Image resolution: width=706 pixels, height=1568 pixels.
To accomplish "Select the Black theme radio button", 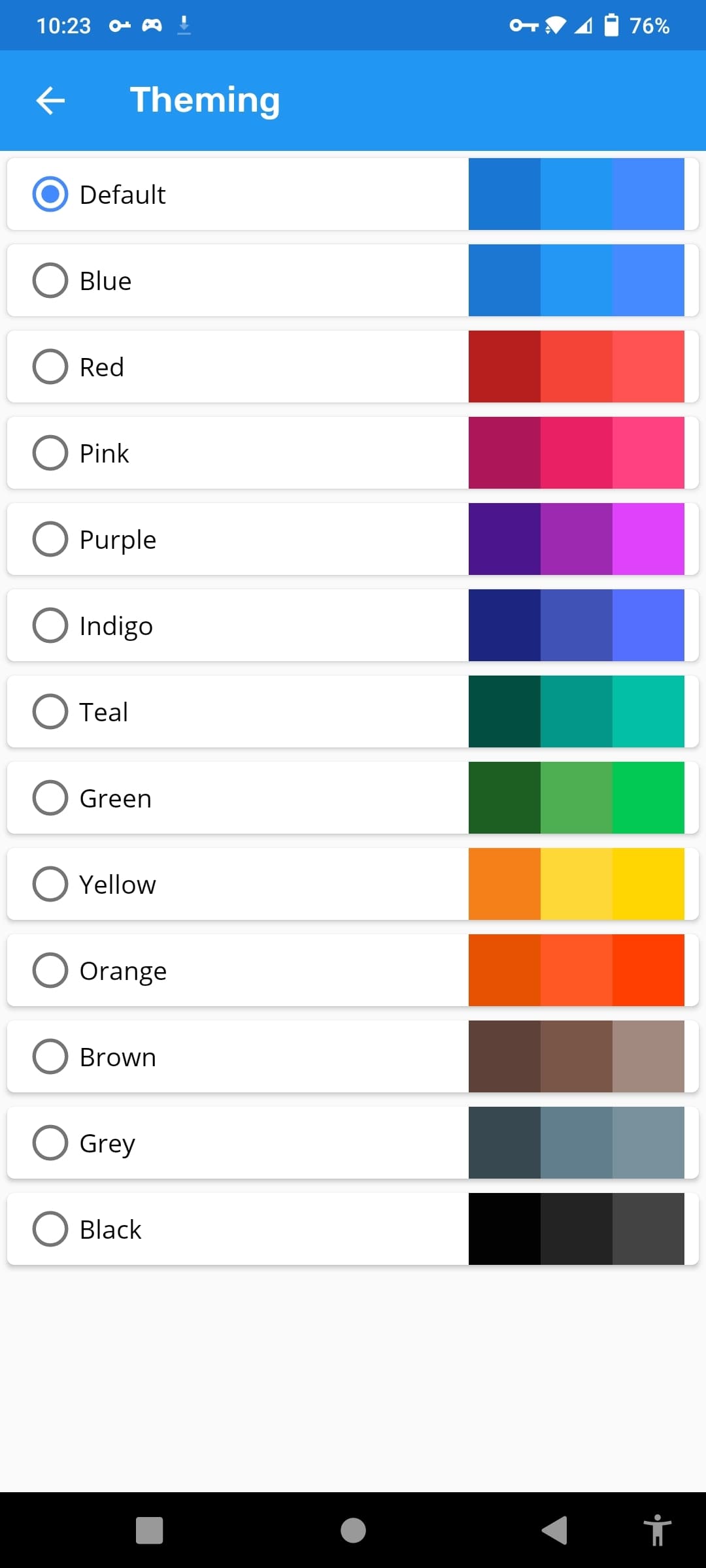I will [50, 1229].
